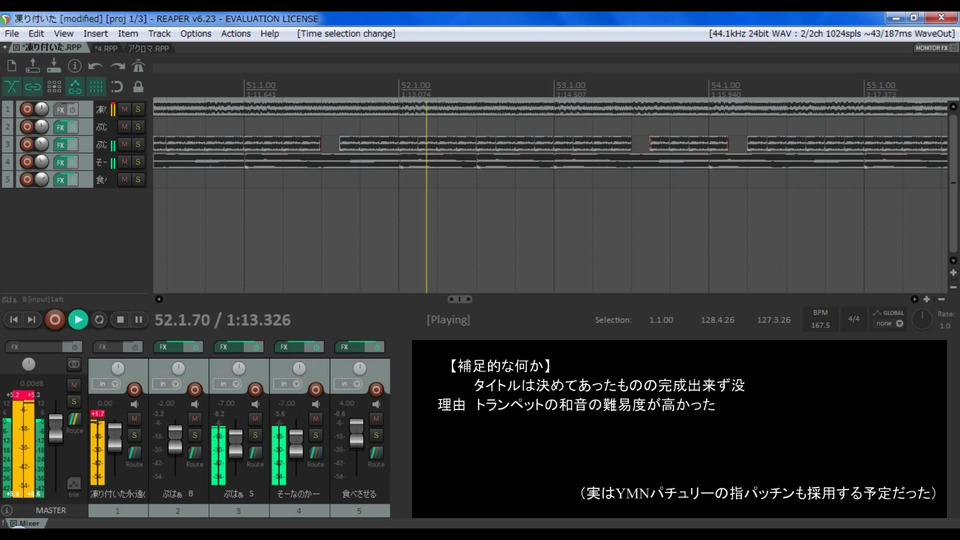Solo track 3 in track panel
960x540 pixels.
(137, 145)
